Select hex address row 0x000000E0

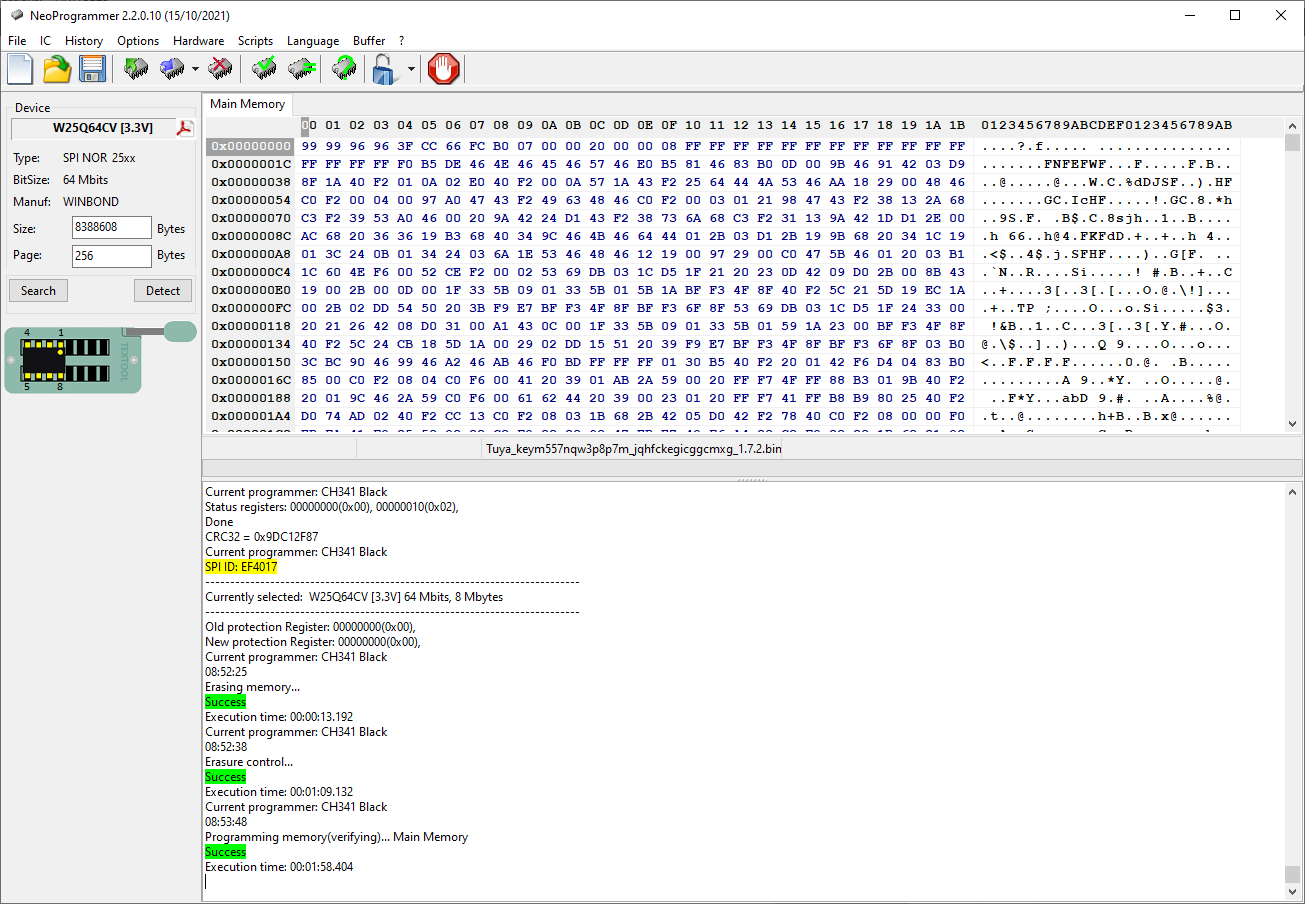(x=251, y=290)
